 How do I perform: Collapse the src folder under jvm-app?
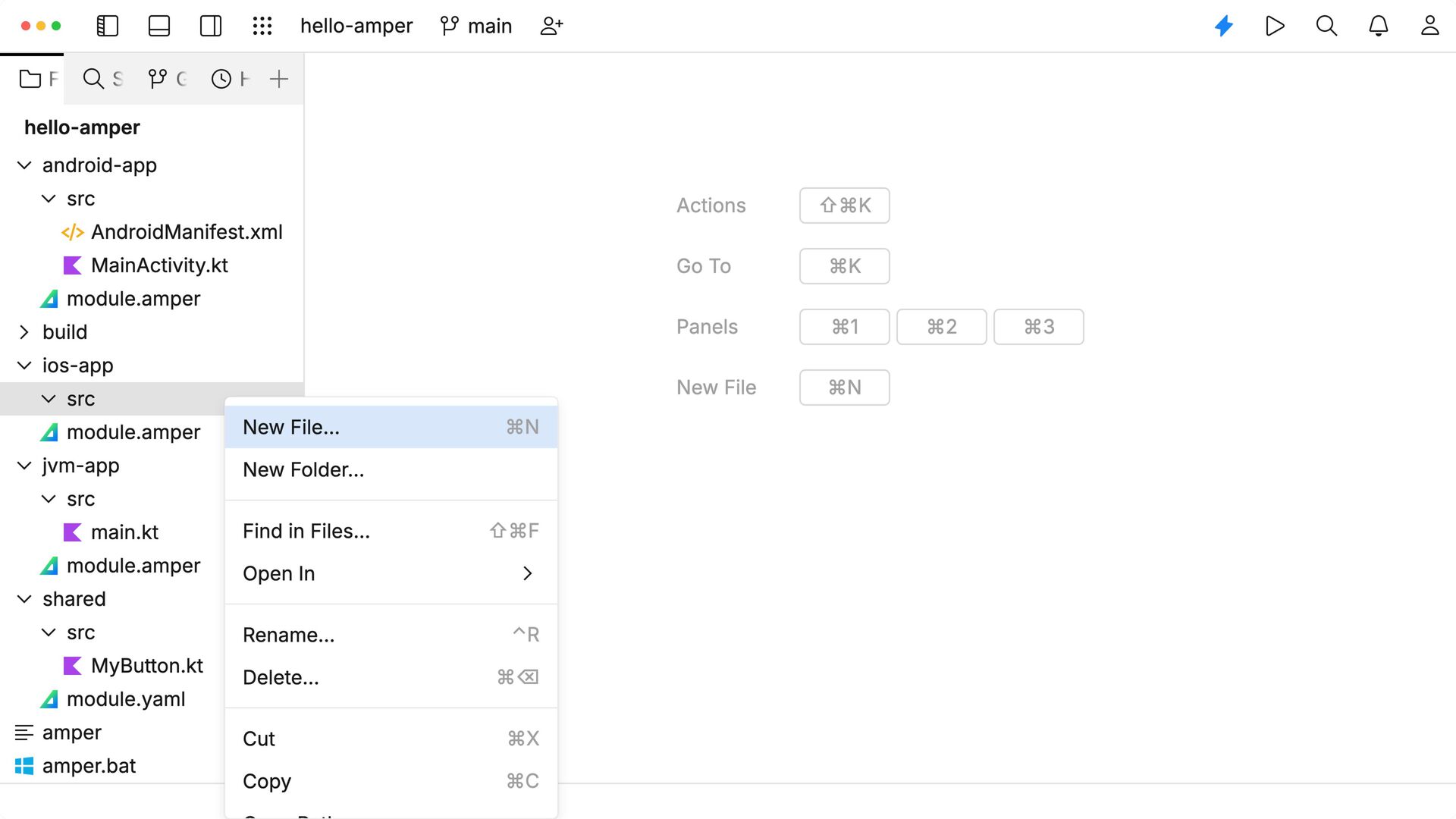[49, 499]
